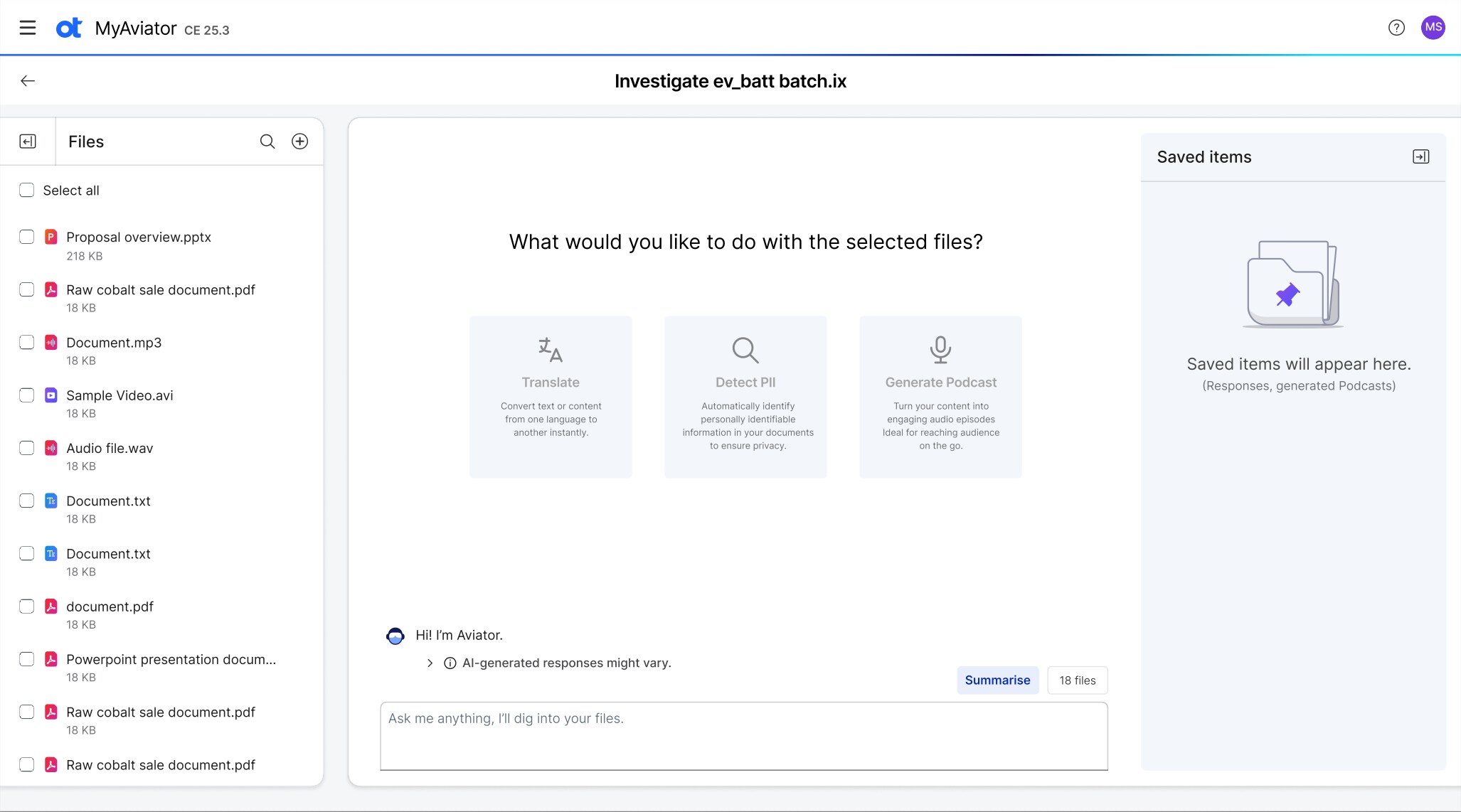The image size is (1461, 812).
Task: Open Audio file.wav file name
Action: tap(110, 449)
